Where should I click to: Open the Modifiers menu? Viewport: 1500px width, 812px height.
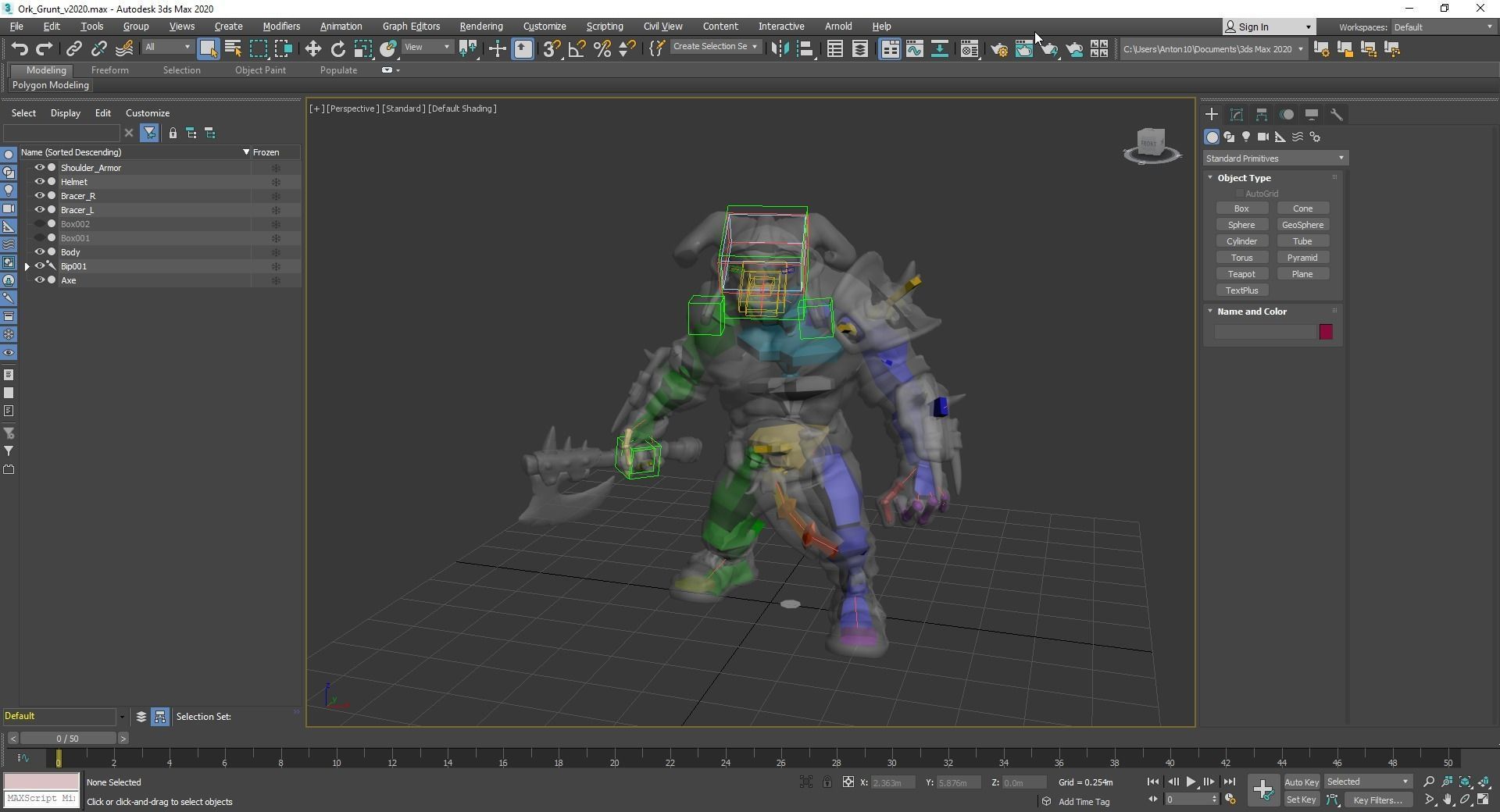(x=281, y=27)
